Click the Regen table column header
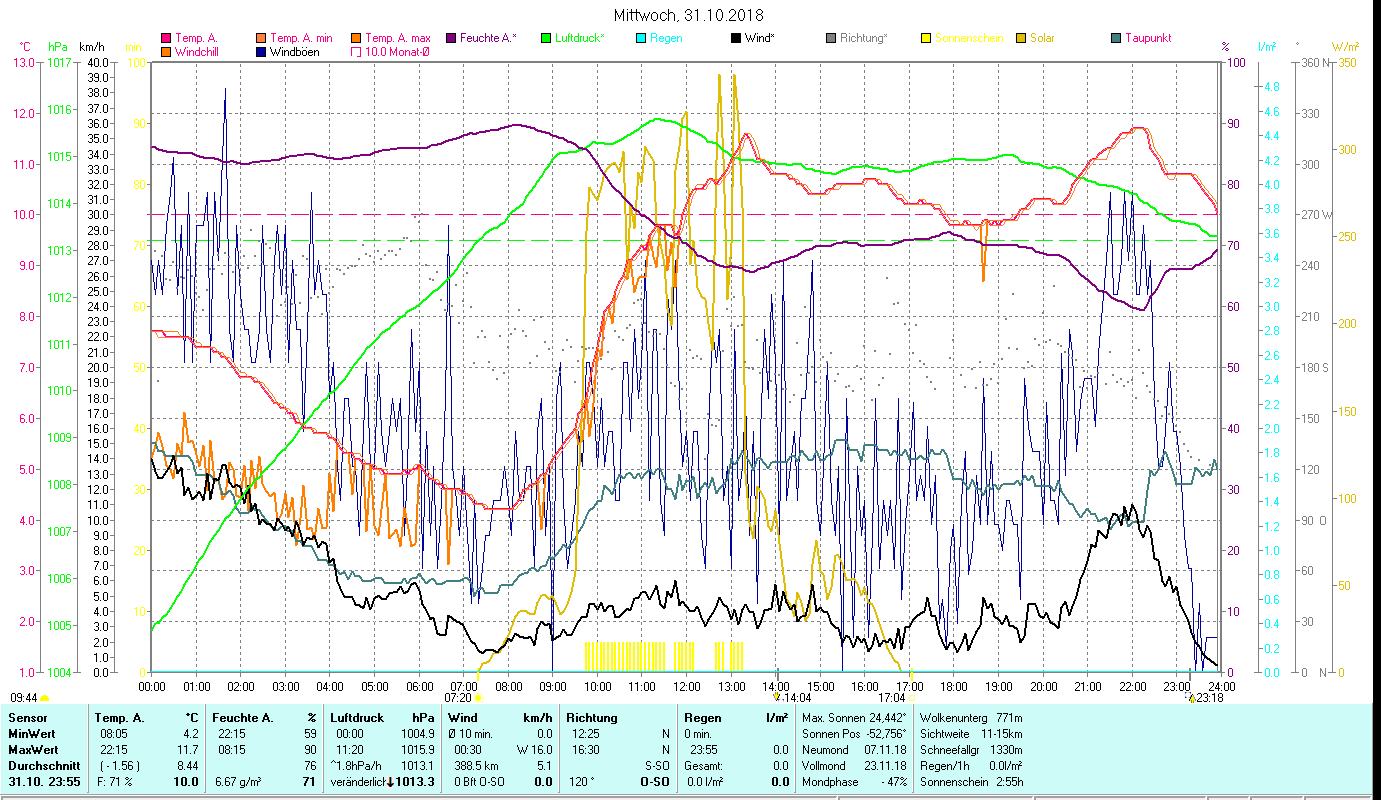 (x=703, y=718)
